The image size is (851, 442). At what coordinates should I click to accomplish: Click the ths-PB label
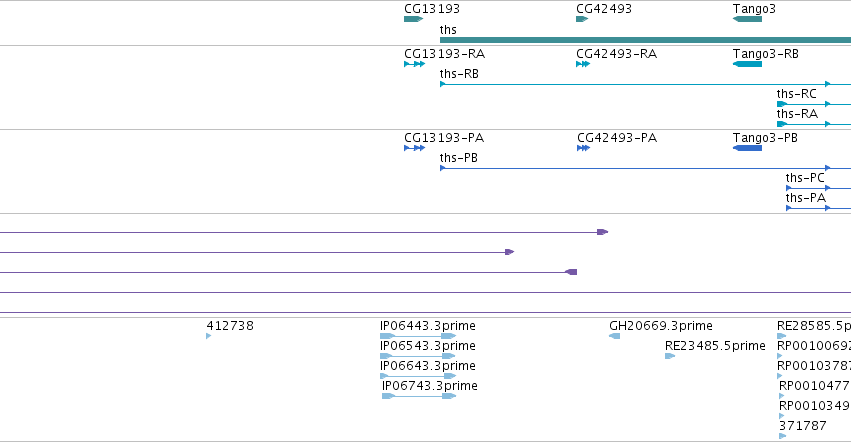coord(459,158)
